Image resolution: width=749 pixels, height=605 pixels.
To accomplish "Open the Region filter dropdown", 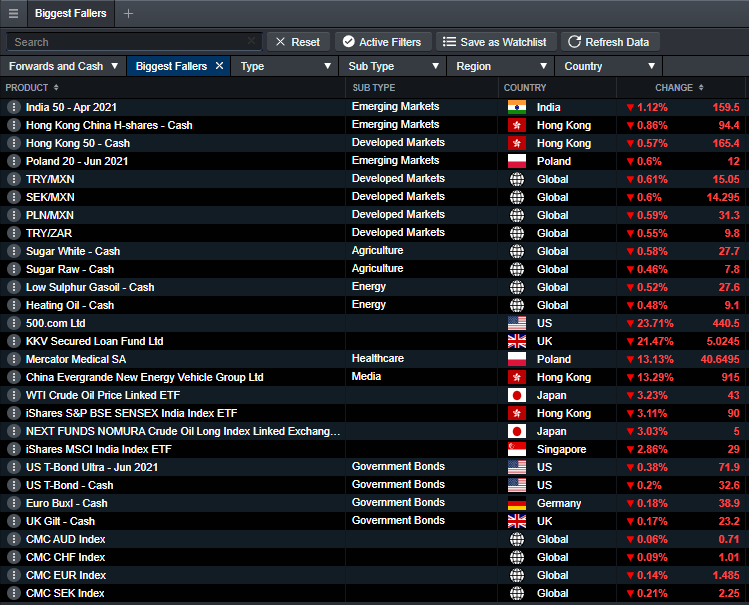I will [501, 66].
